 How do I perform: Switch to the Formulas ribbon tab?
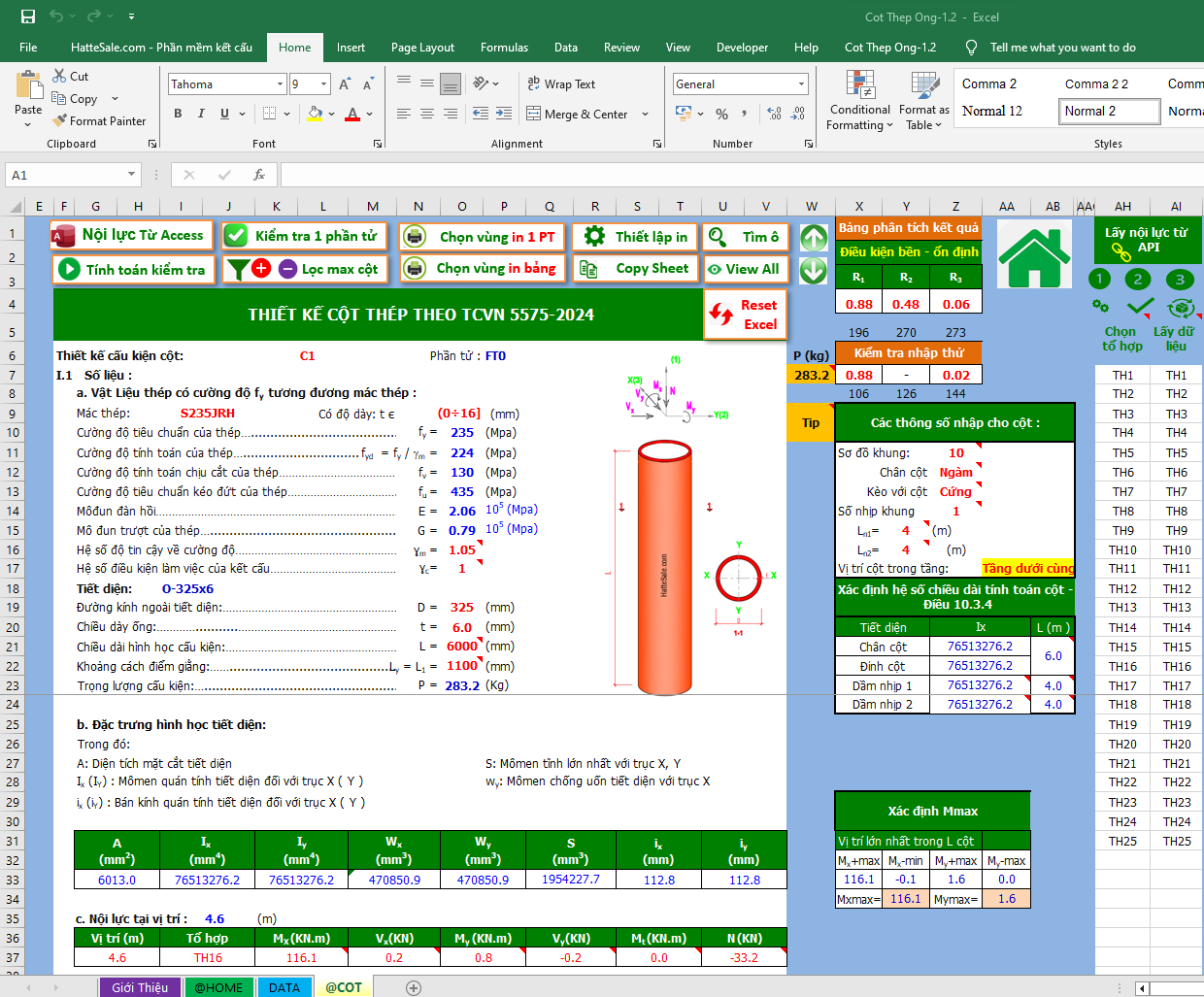(x=504, y=47)
